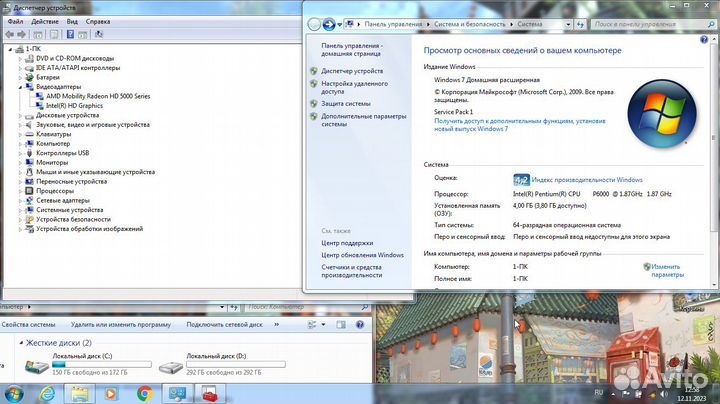Open Дополнительные параметры системы link
Viewport: 720px width, 404px height.
[x=364, y=120]
